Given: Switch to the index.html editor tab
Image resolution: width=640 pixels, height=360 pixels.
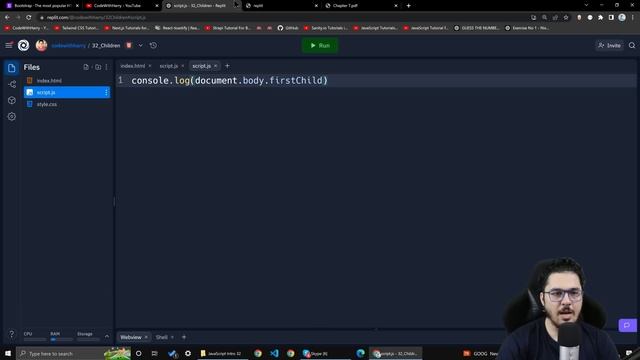Looking at the screenshot, I should (x=133, y=66).
